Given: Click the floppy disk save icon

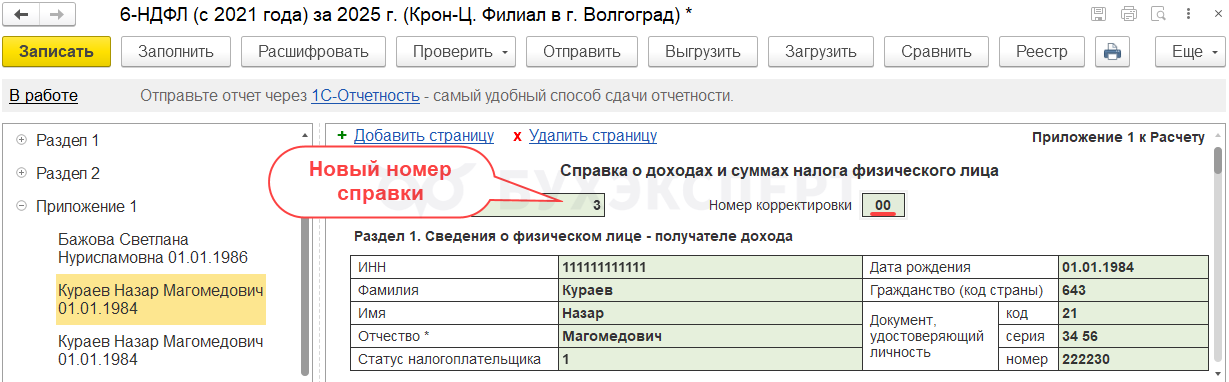Looking at the screenshot, I should [x=1099, y=14].
